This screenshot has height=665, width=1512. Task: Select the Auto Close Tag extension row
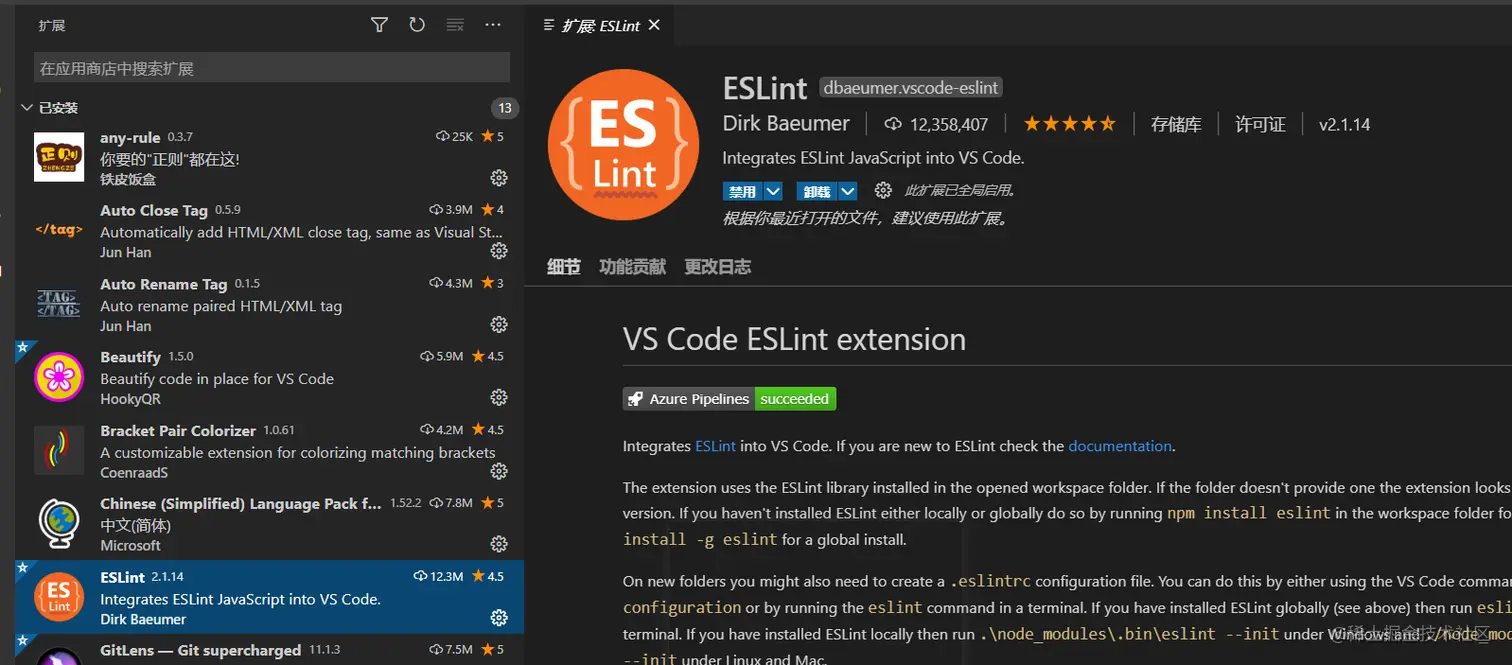click(269, 230)
